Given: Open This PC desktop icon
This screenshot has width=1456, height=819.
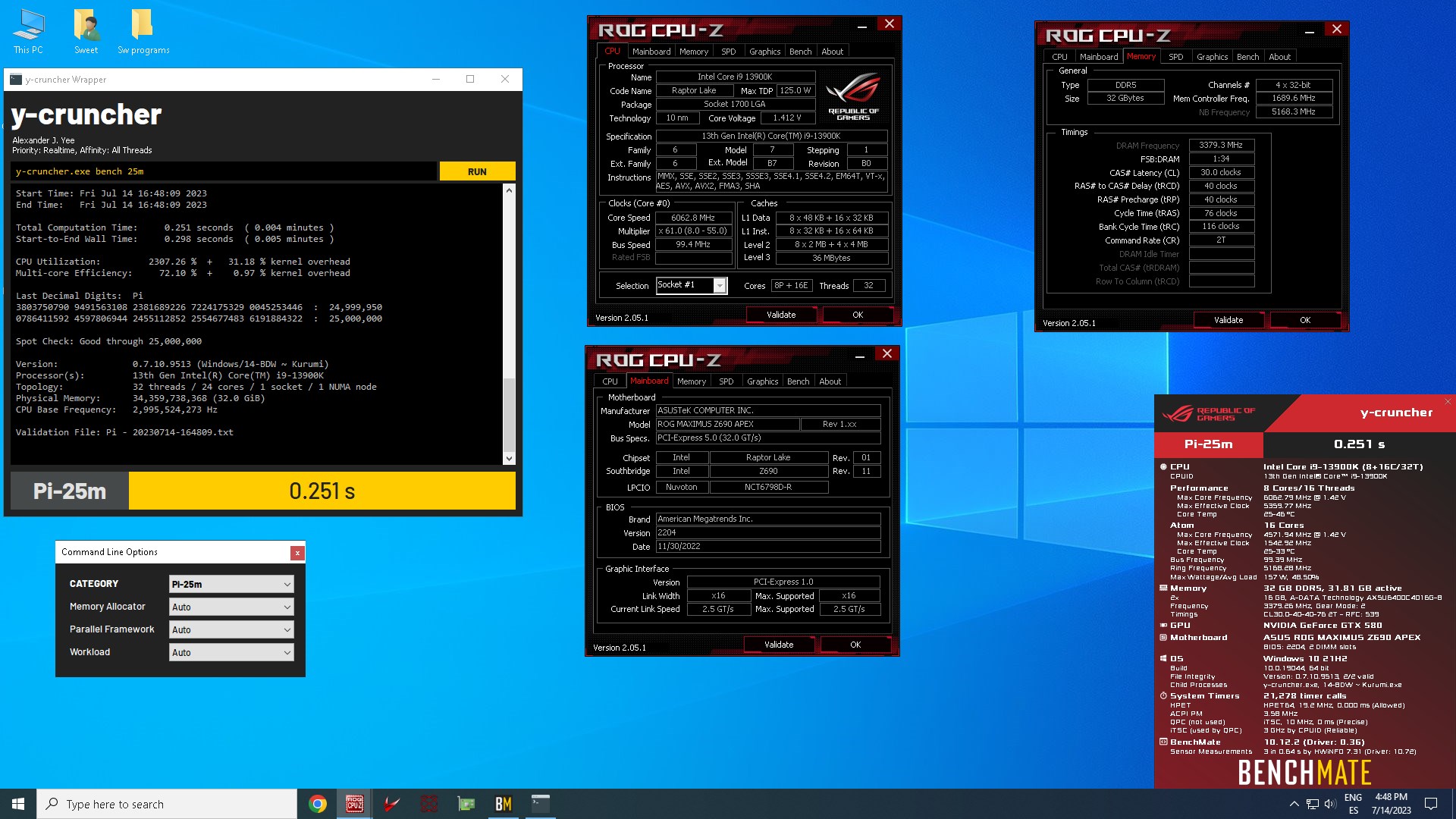Looking at the screenshot, I should (x=28, y=32).
